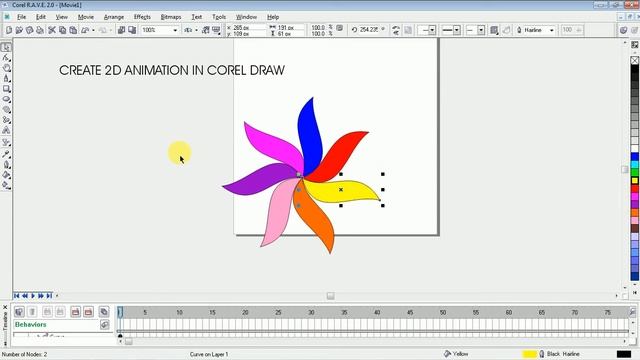Viewport: 640px width, 360px height.
Task: Click the Copy icon in toolbar
Action: pyautogui.click(x=62, y=30)
